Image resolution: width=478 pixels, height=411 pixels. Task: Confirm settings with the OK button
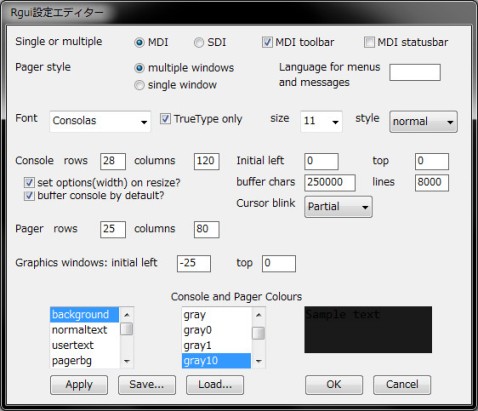point(334,385)
